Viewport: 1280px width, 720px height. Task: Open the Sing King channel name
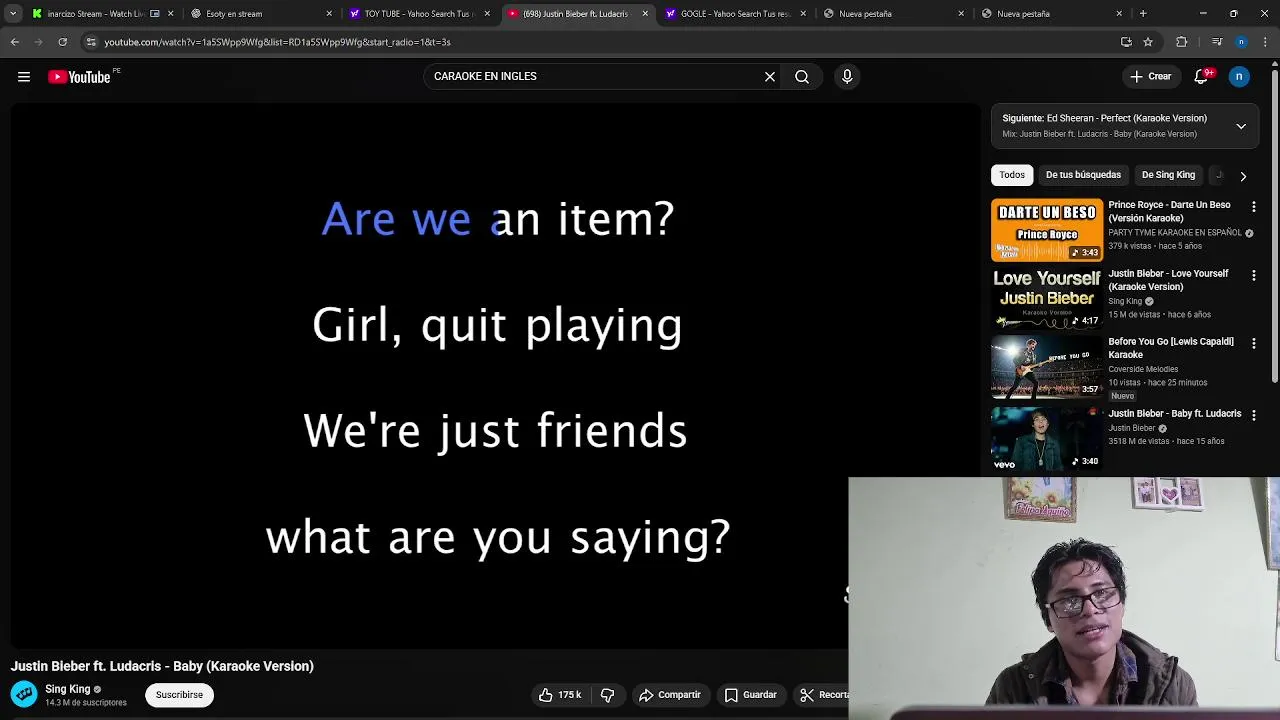coord(67,689)
